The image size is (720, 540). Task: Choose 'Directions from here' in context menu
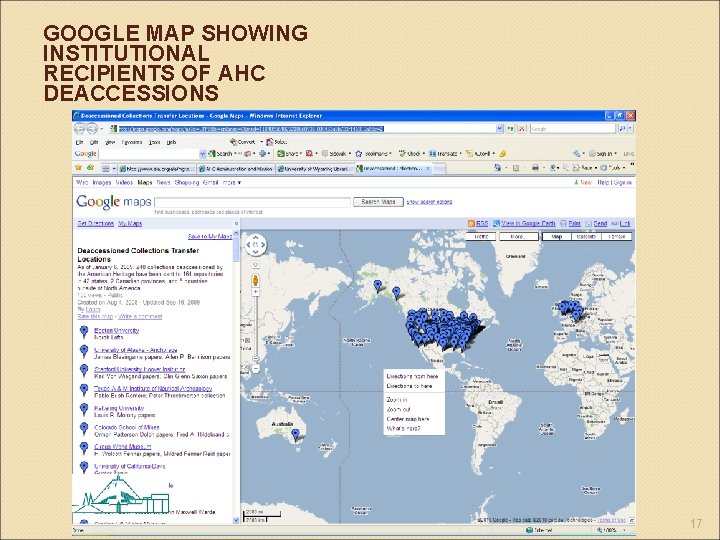[412, 376]
